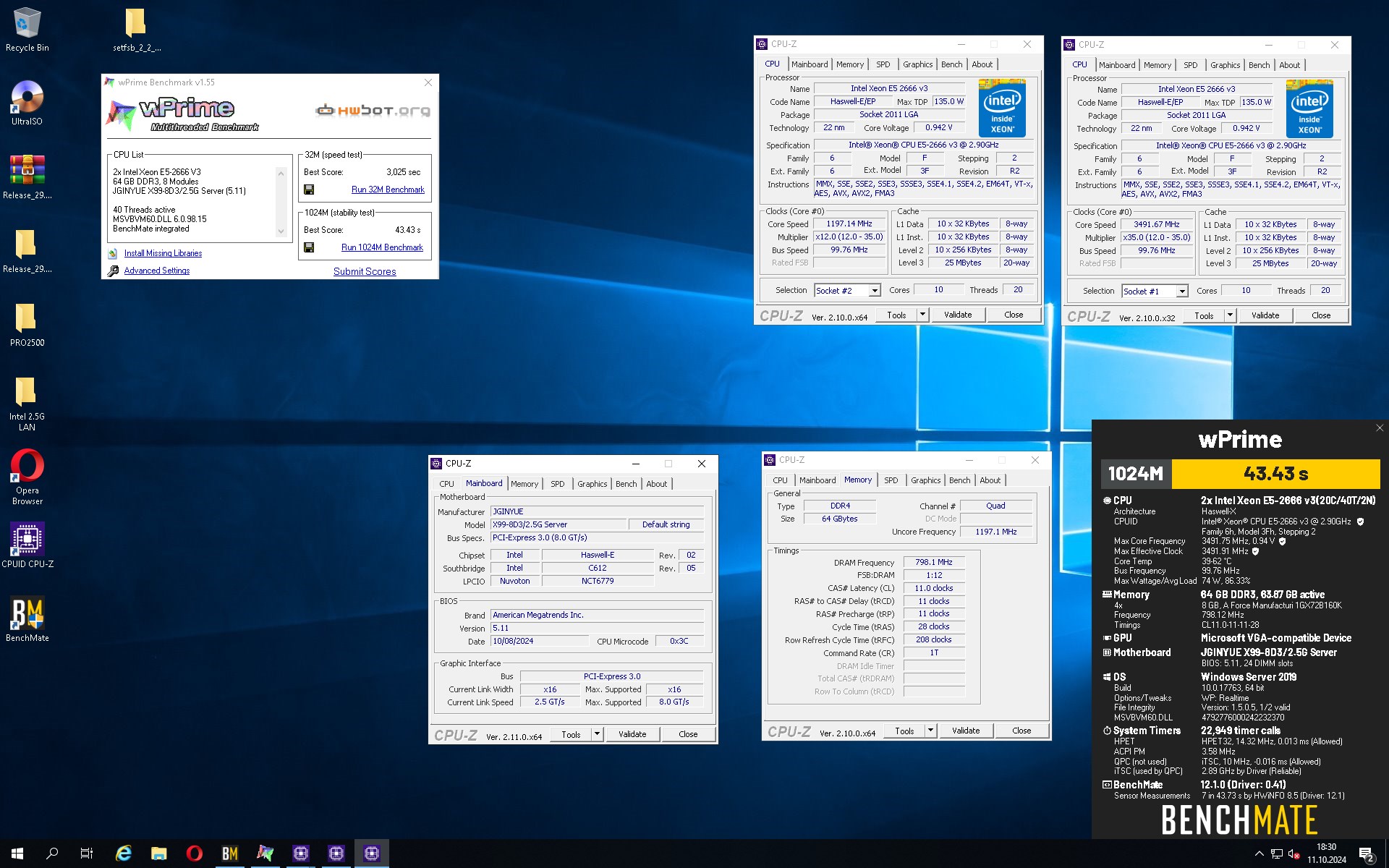Screen dimensions: 1389x868
Task: Click Validate in Mainboard CPU-Z window
Action: coord(632,734)
